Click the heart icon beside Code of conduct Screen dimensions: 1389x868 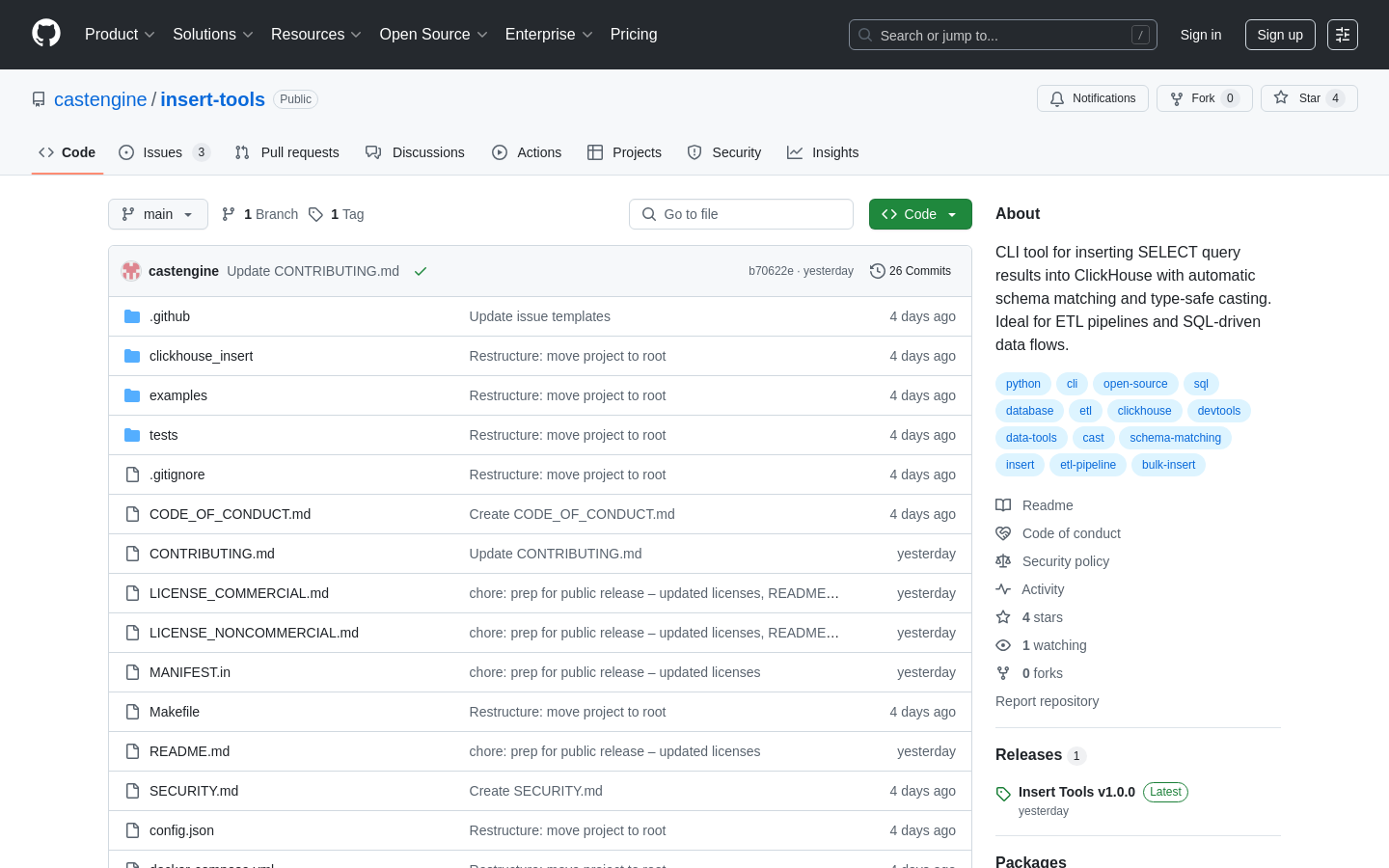[x=1003, y=533]
